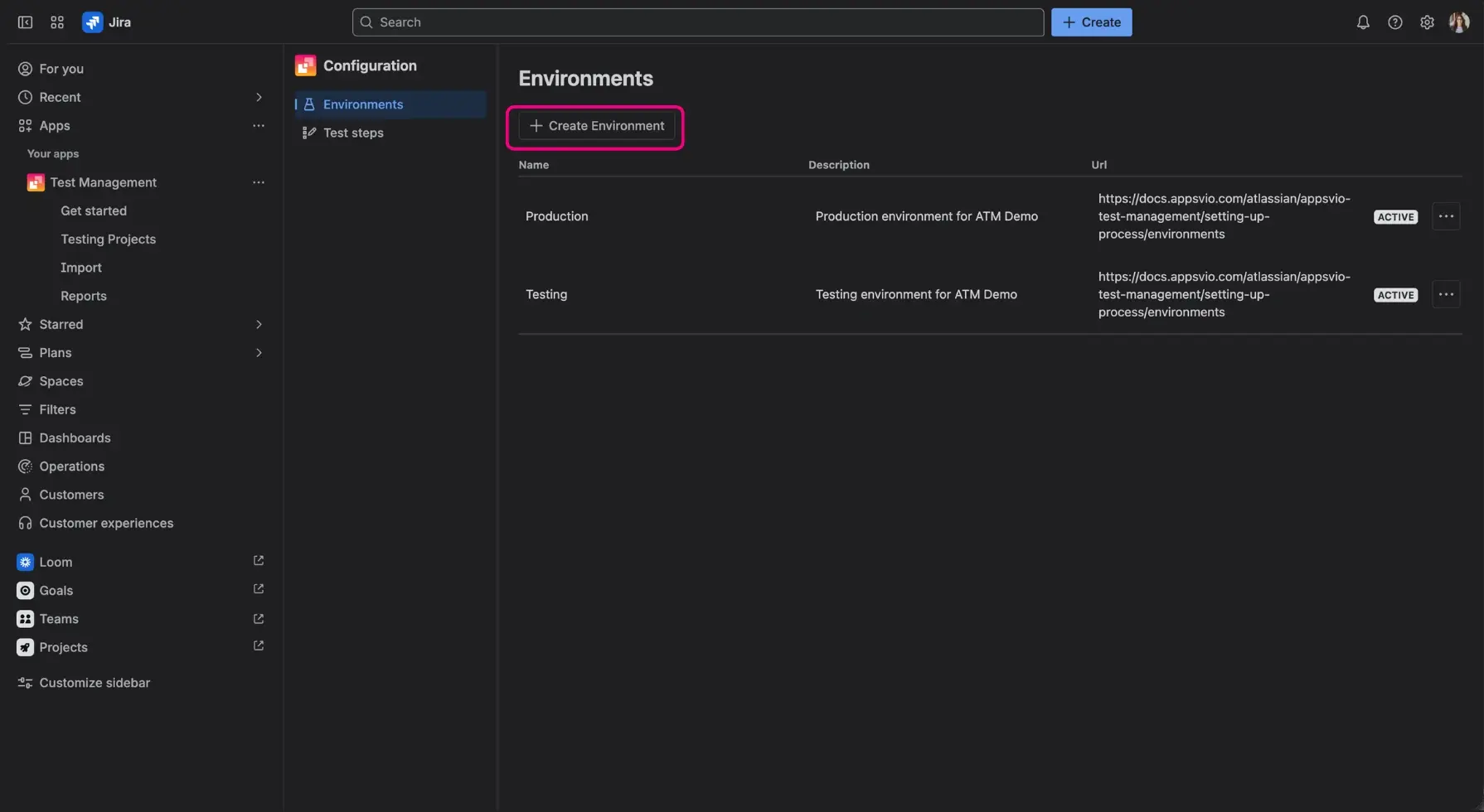Viewport: 1484px width, 812px height.
Task: Open the help question mark icon
Action: point(1395,22)
